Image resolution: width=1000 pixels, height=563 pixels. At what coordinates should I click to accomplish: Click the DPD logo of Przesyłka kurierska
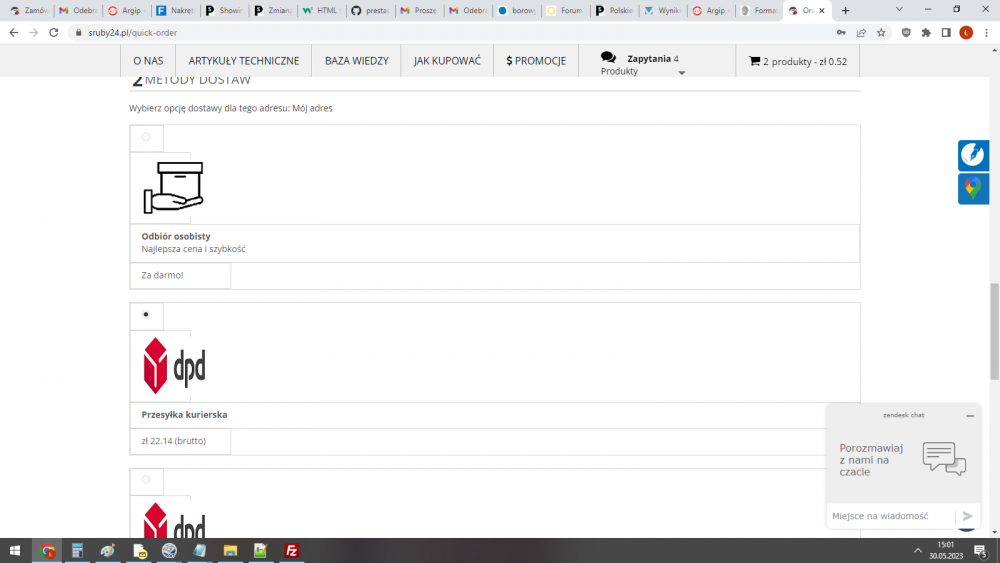coord(175,366)
